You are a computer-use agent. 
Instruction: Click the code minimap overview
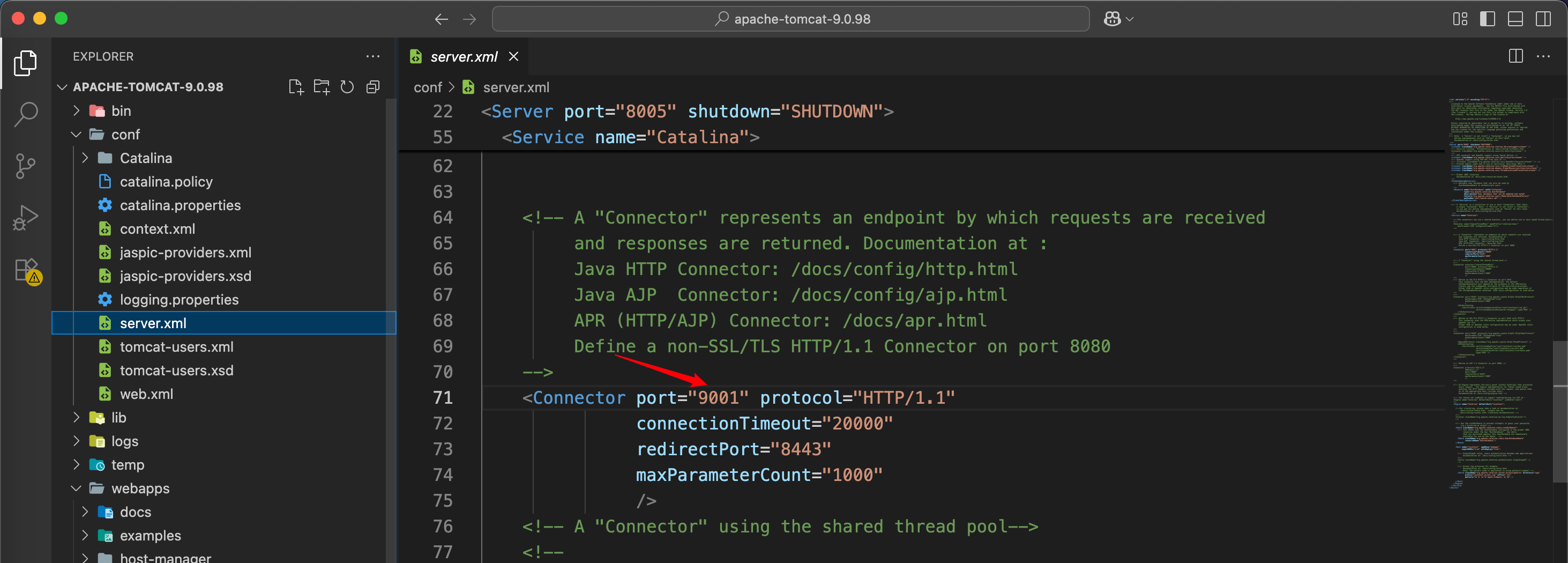(1499, 294)
